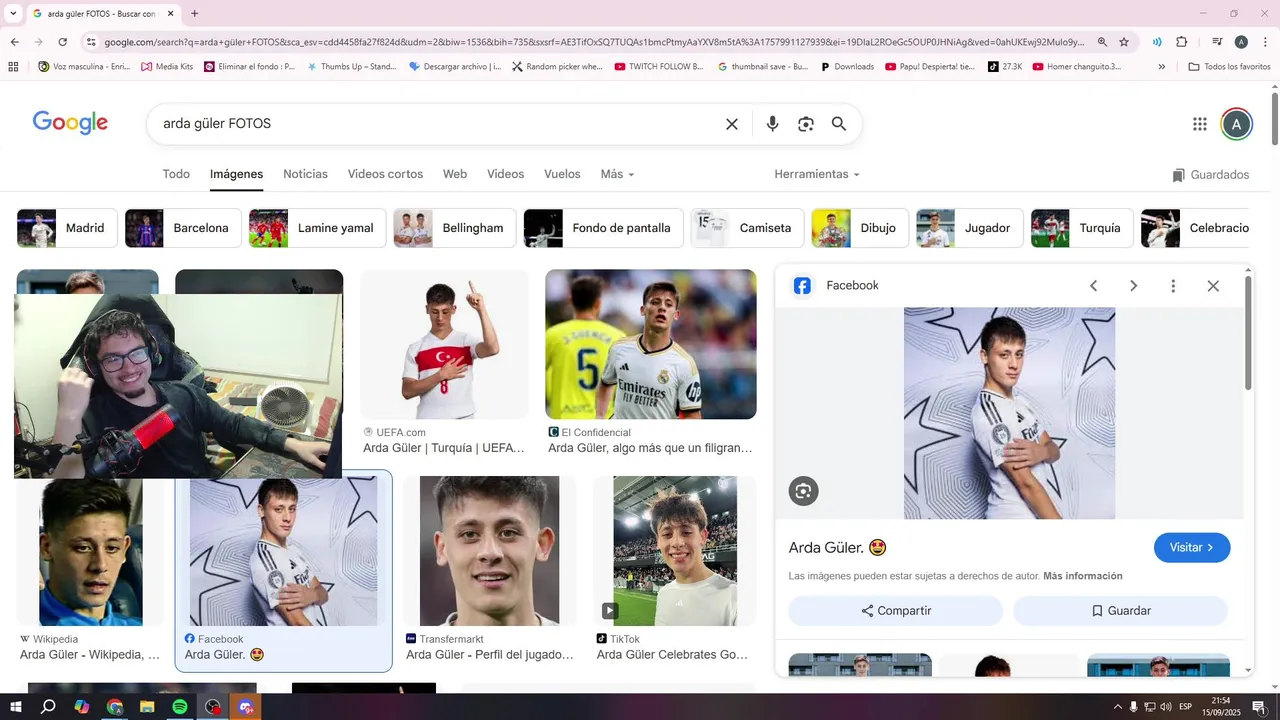
Task: Switch to the Videos cortos tab
Action: click(x=385, y=174)
